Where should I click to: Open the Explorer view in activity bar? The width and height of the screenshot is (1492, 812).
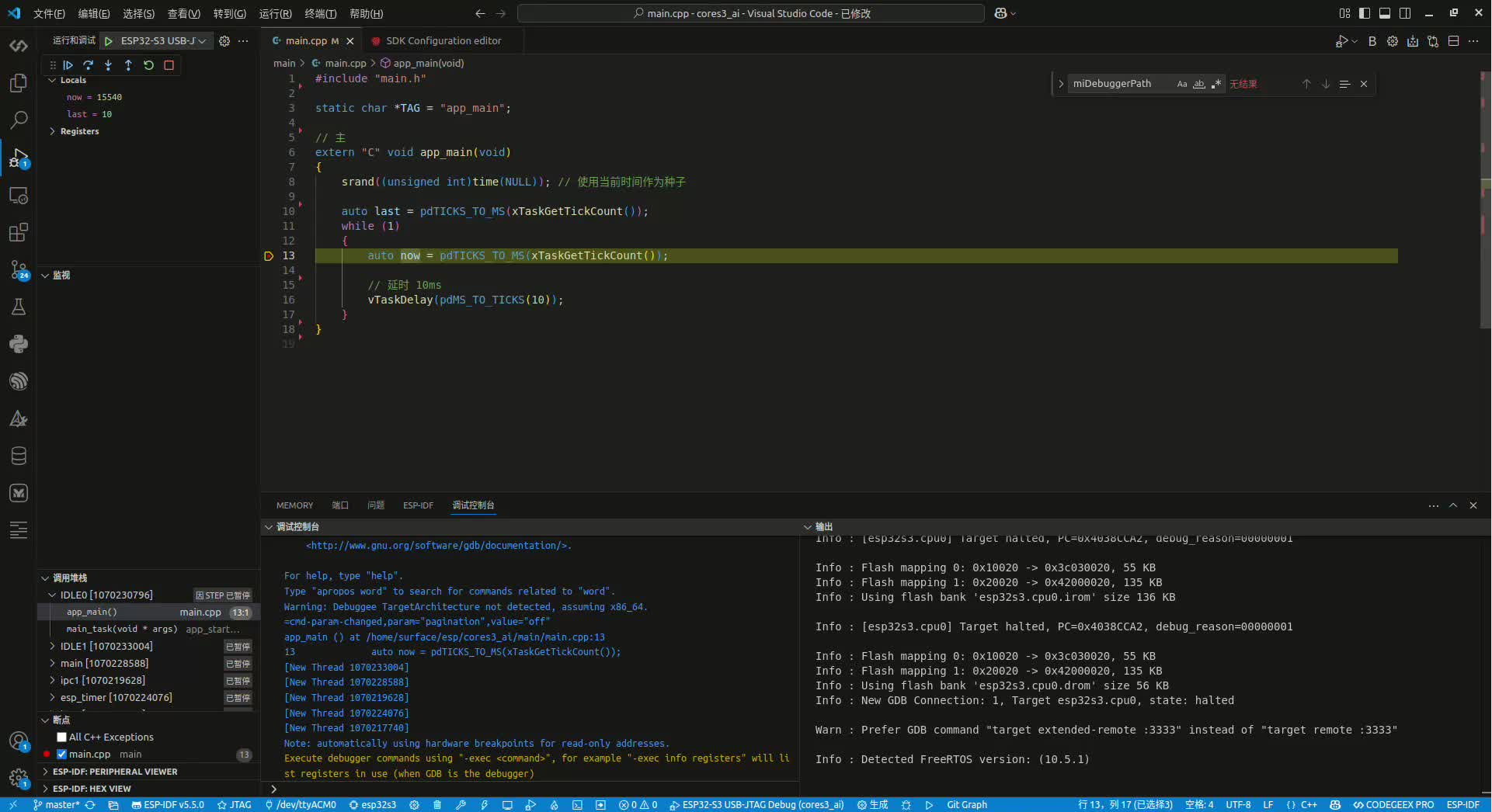pyautogui.click(x=19, y=83)
